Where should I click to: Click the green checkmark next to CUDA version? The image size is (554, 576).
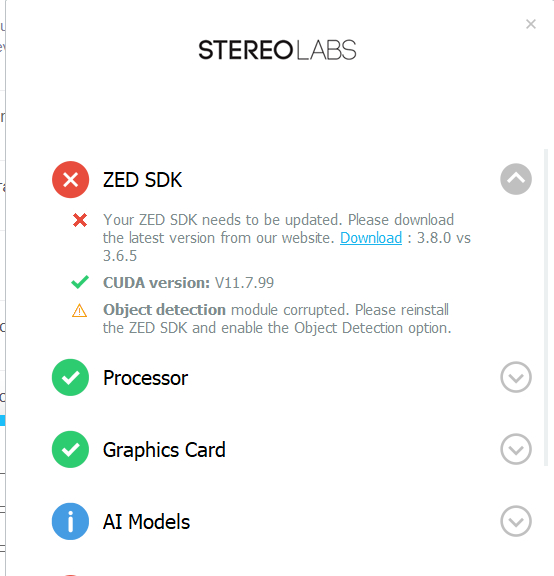(x=80, y=282)
